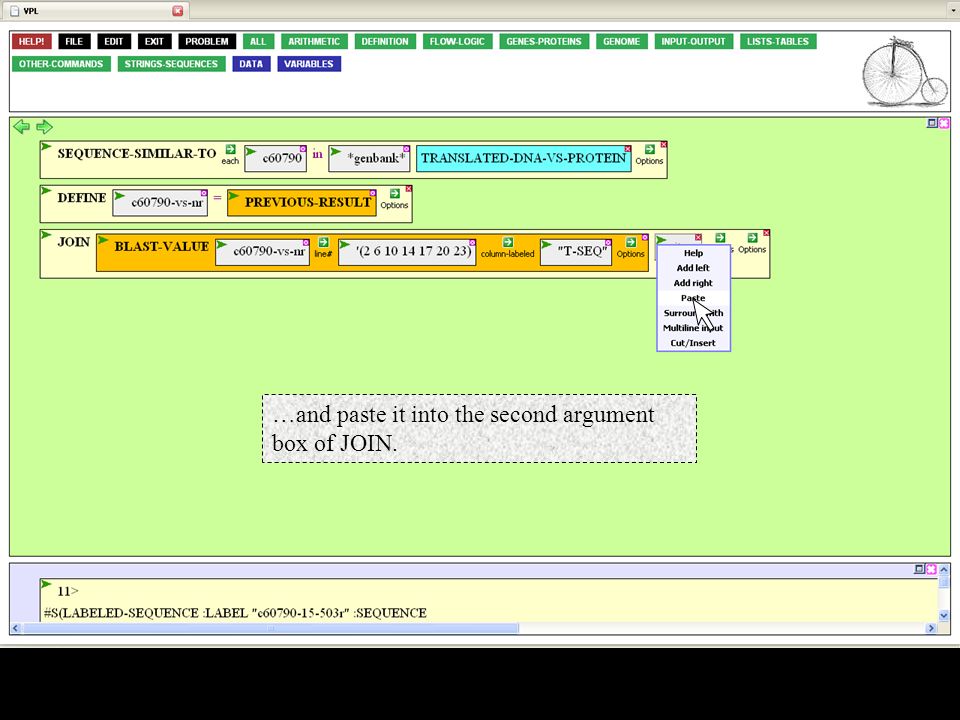Viewport: 960px width, 720px height.
Task: Click green triangle beside result 11>
Action: pos(46,584)
